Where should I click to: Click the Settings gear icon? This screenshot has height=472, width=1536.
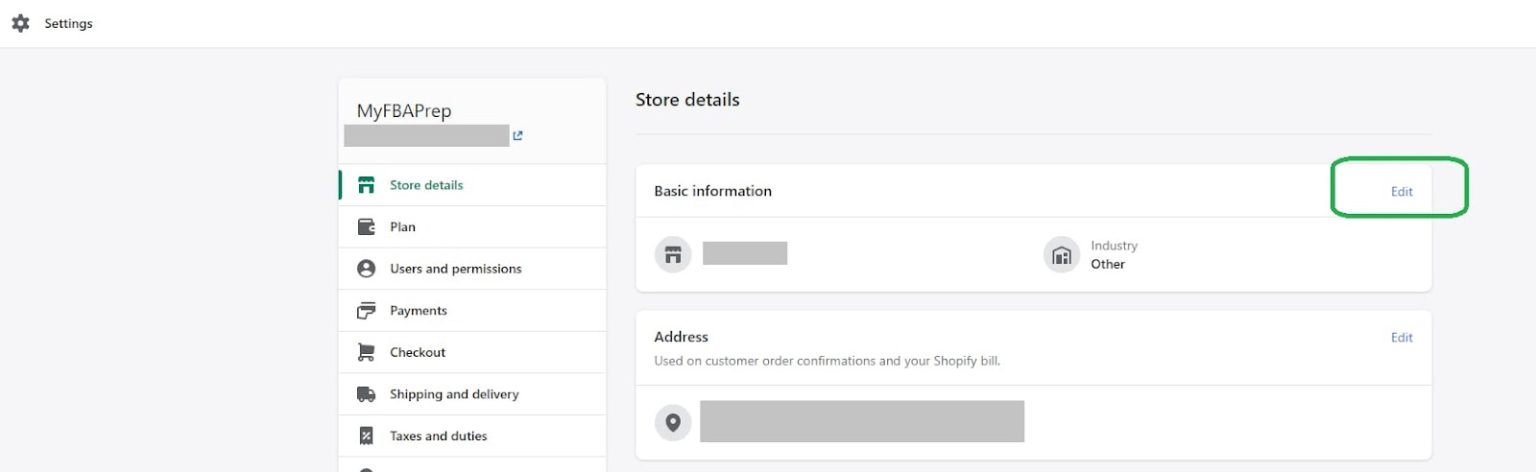20,23
